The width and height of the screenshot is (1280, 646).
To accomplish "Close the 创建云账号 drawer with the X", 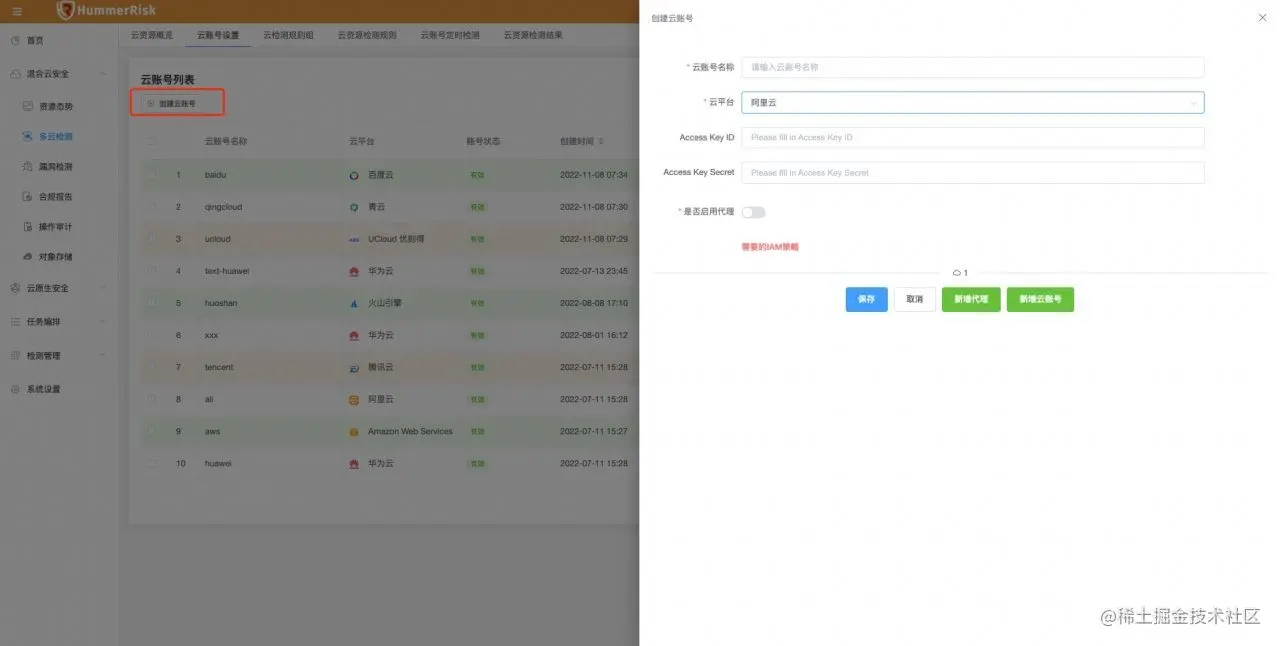I will point(1261,18).
